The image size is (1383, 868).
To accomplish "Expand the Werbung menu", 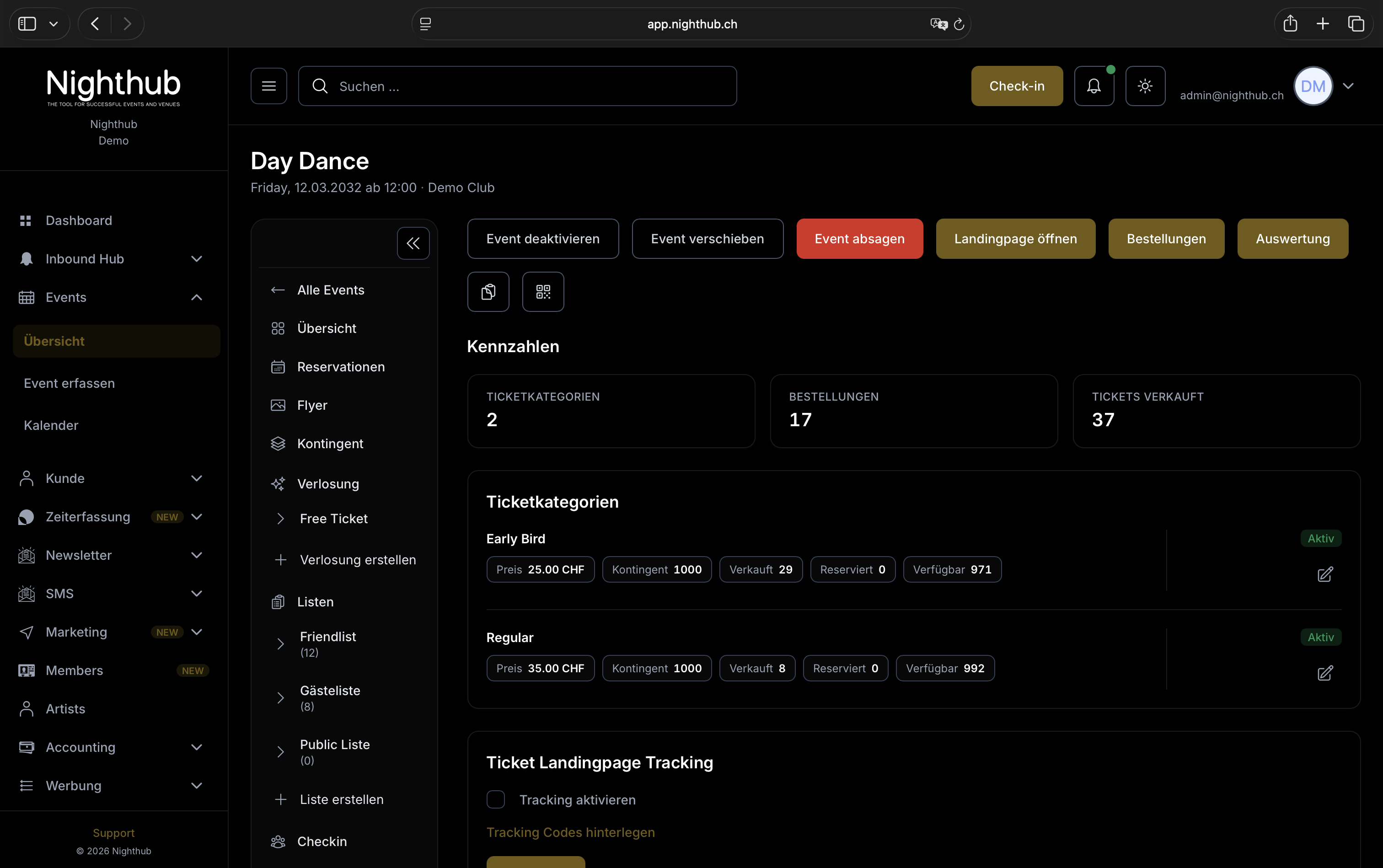I will pyautogui.click(x=196, y=786).
